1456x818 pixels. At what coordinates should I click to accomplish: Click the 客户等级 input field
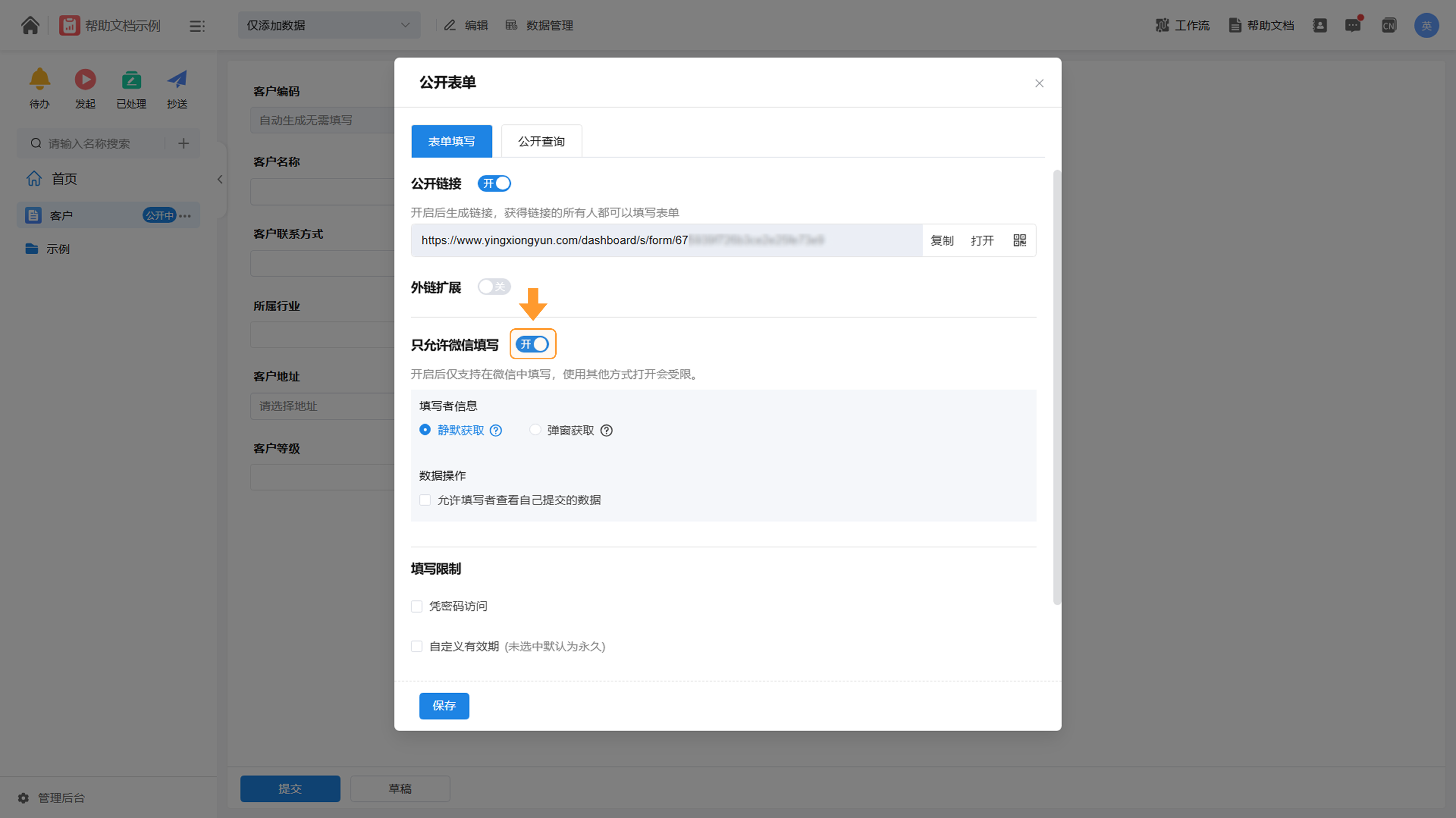point(322,477)
